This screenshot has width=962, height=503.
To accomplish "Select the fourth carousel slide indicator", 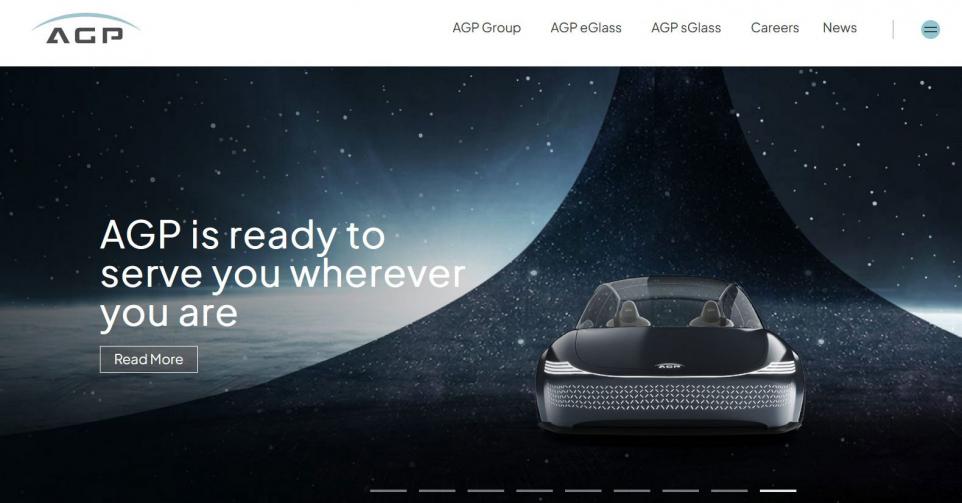I will [534, 491].
